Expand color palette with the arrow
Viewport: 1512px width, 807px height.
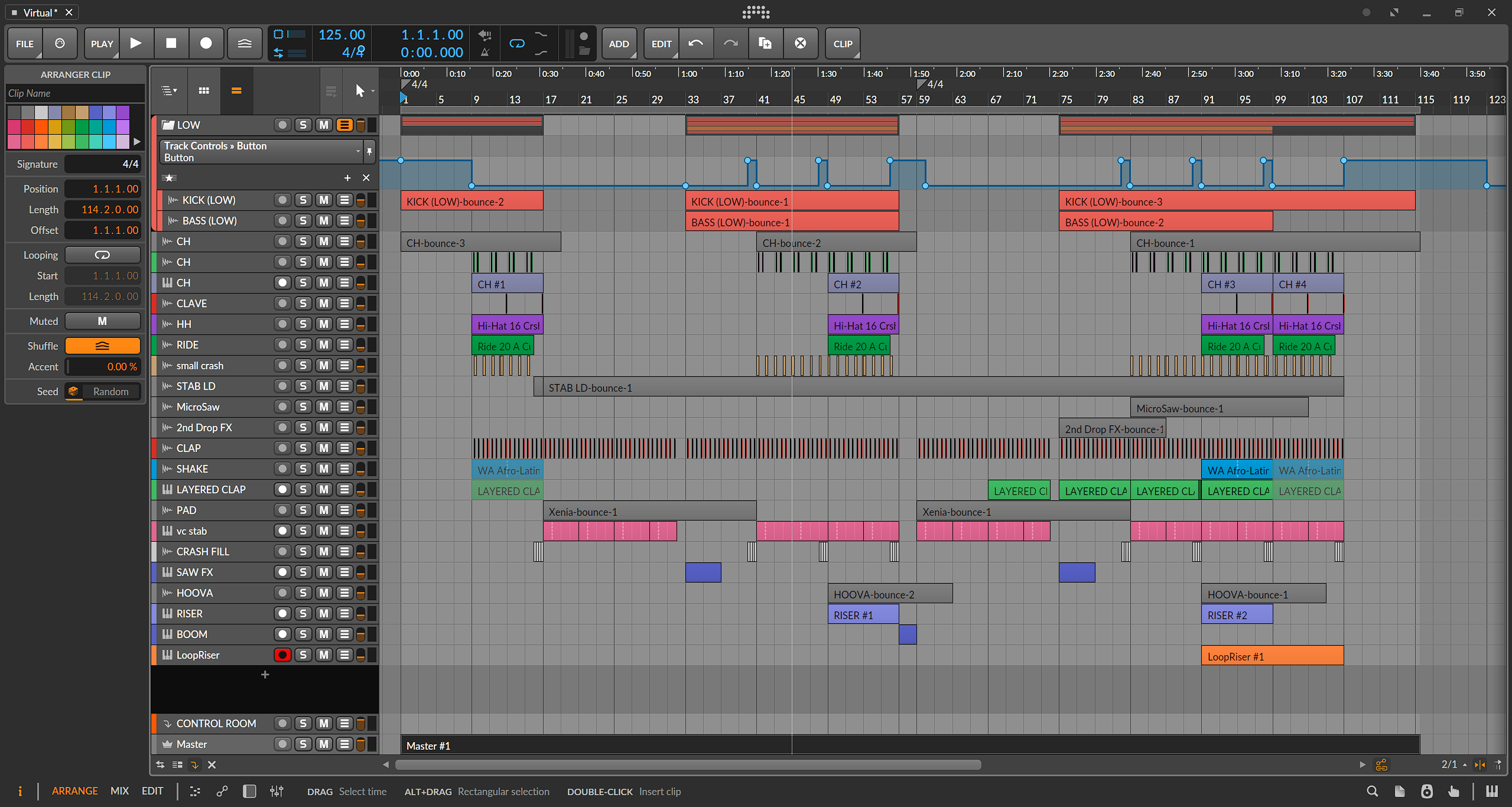[137, 141]
